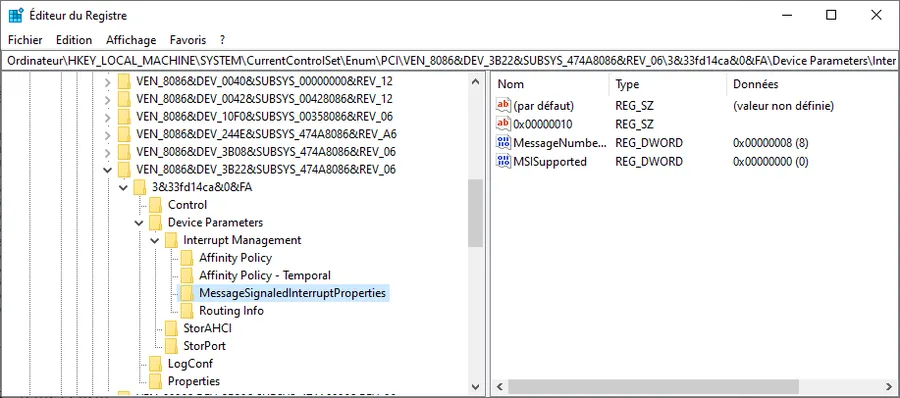Click the DWORD icon of MSISupported value
This screenshot has width=900, height=398.
[x=503, y=161]
